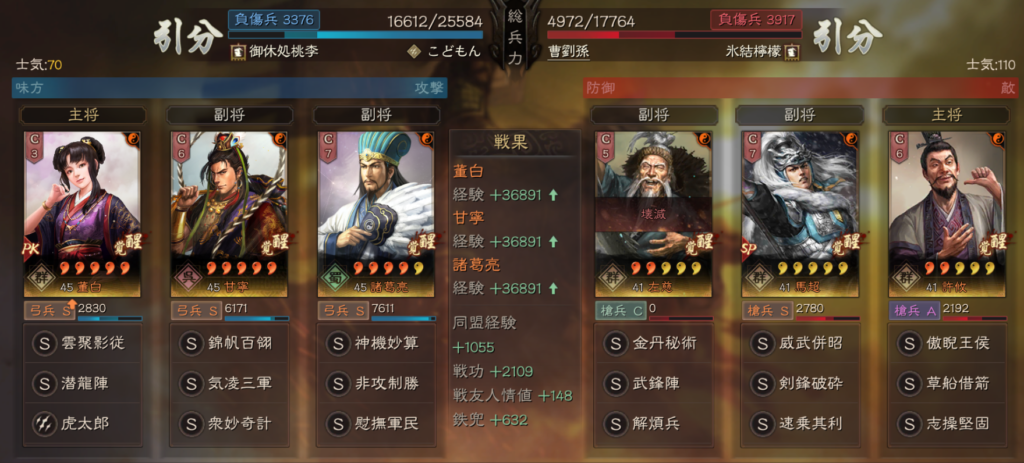Image resolution: width=1024 pixels, height=463 pixels.
Task: Open 諸葛亮 commander portrait card
Action: pos(376,214)
